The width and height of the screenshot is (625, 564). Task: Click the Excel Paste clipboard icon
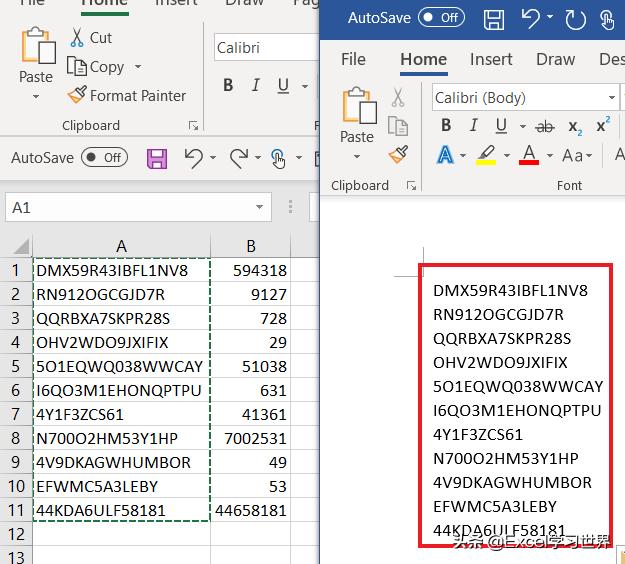38,45
